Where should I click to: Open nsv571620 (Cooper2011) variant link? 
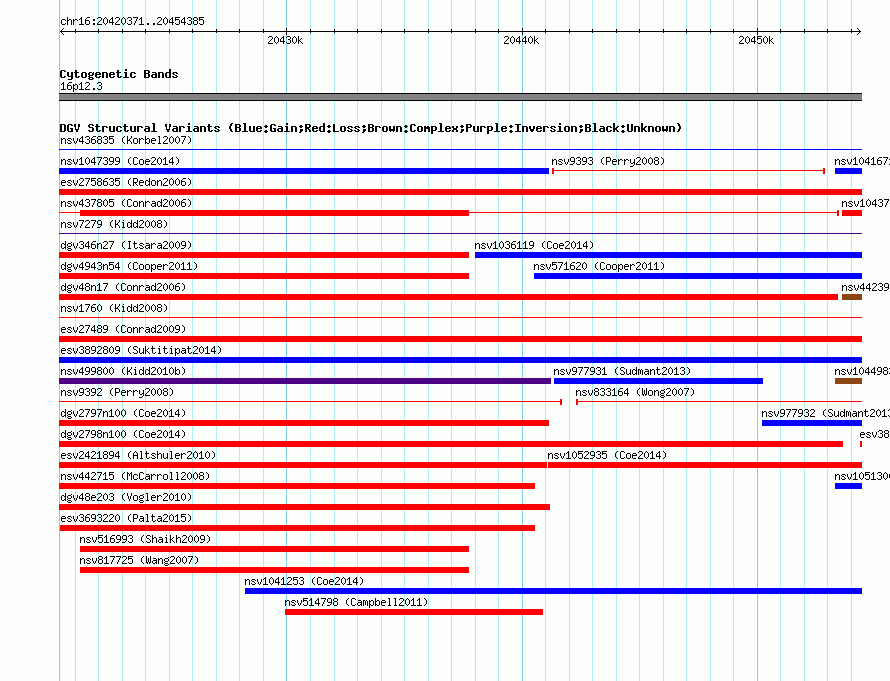[599, 266]
